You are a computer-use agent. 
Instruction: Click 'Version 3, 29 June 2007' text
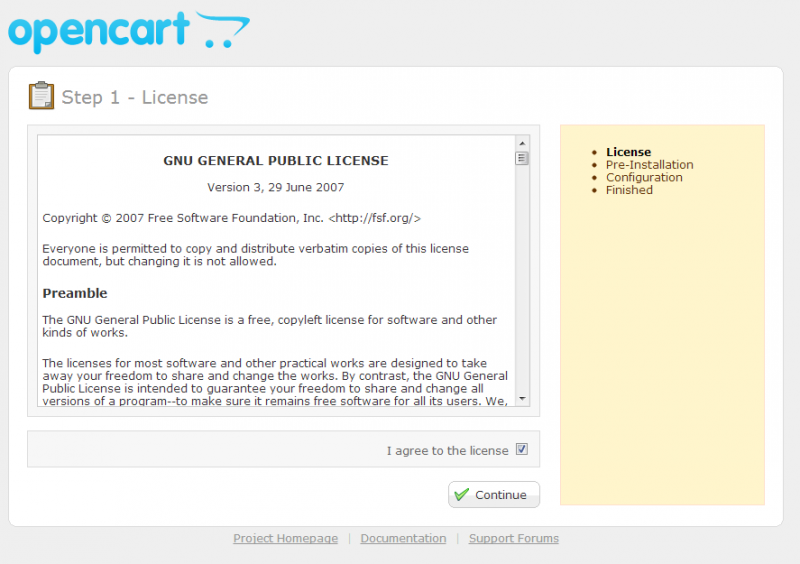pyautogui.click(x=276, y=187)
